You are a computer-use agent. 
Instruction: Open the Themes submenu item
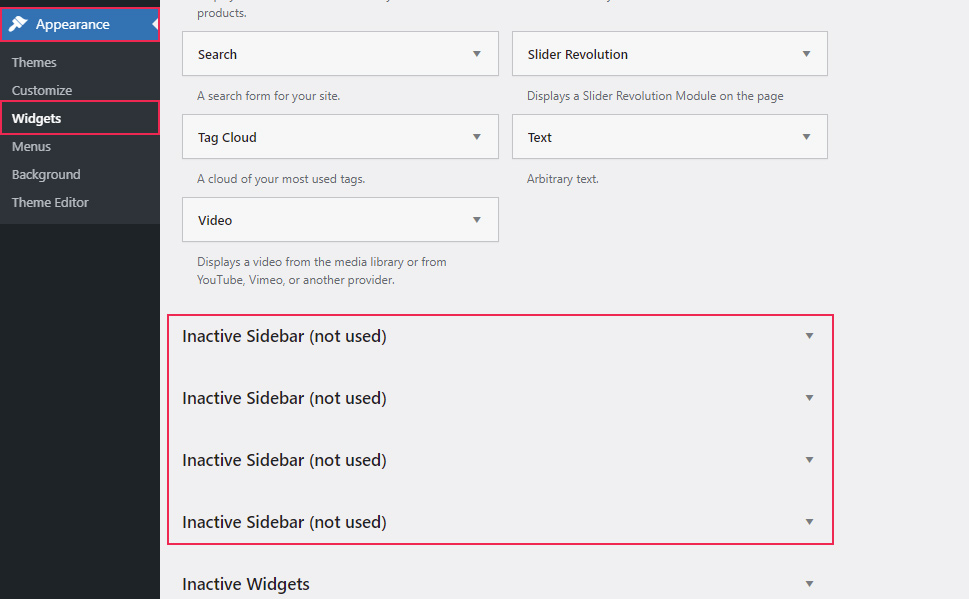click(x=34, y=62)
